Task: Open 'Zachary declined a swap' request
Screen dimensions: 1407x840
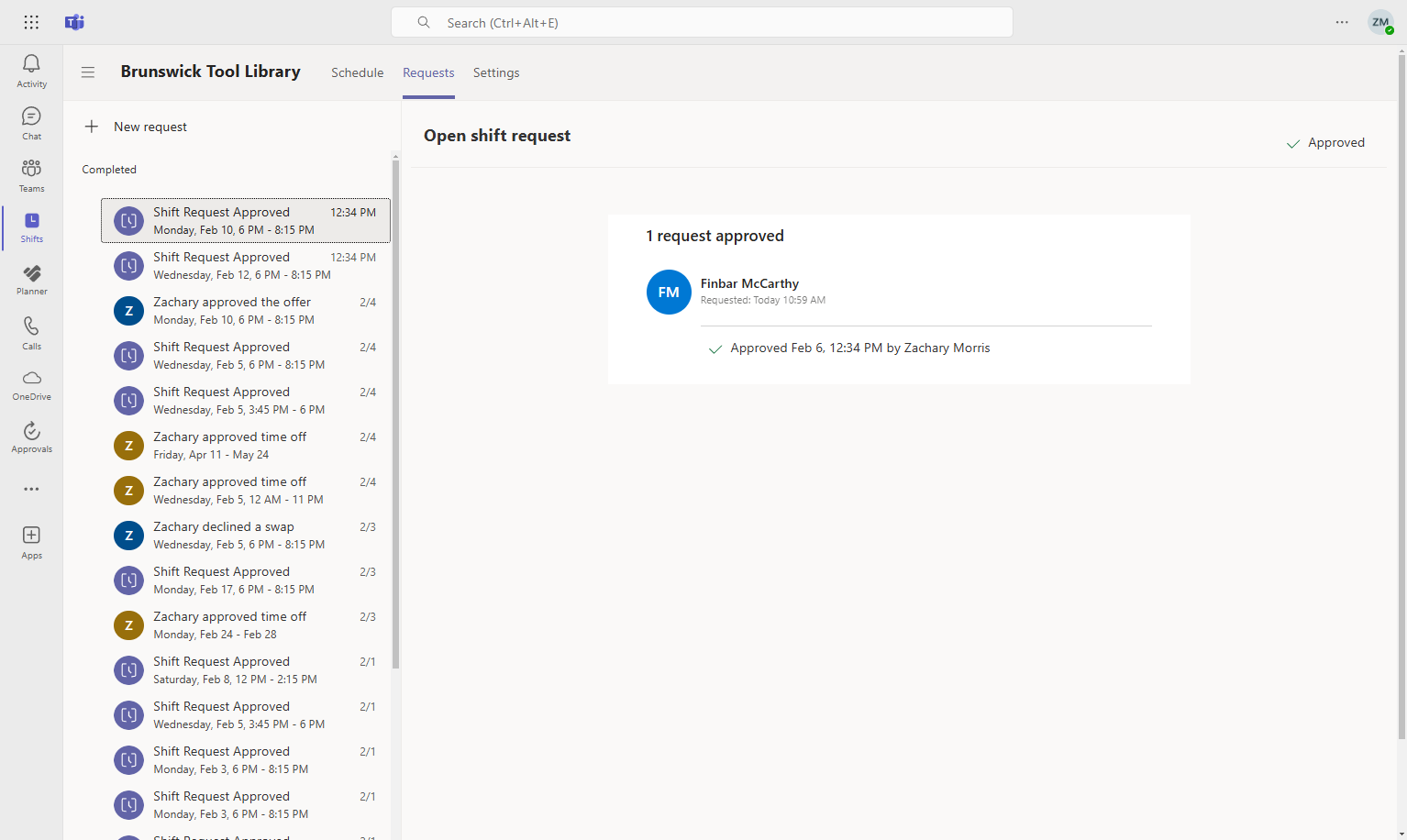Action: point(246,535)
